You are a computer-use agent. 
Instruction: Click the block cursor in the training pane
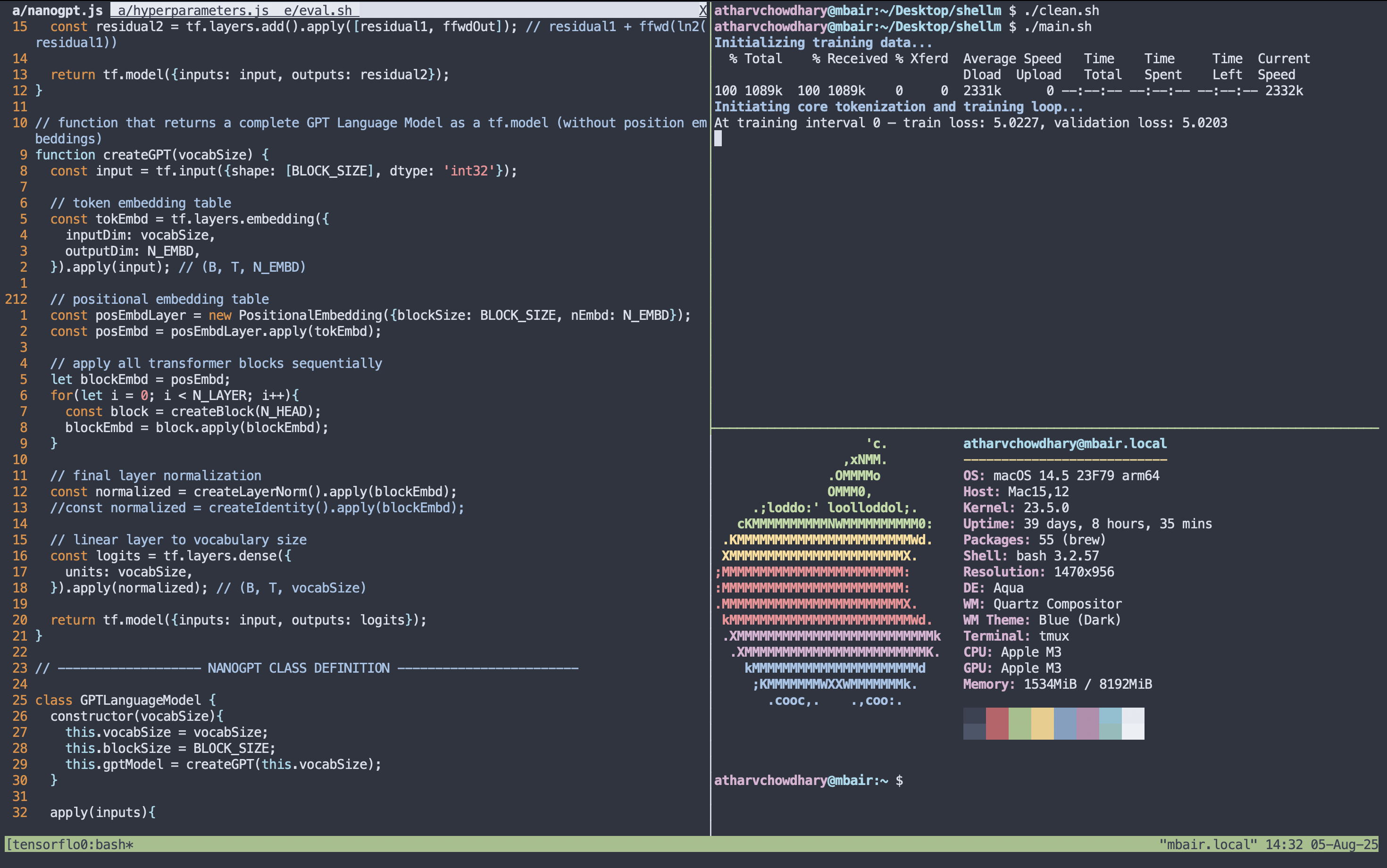pos(718,138)
